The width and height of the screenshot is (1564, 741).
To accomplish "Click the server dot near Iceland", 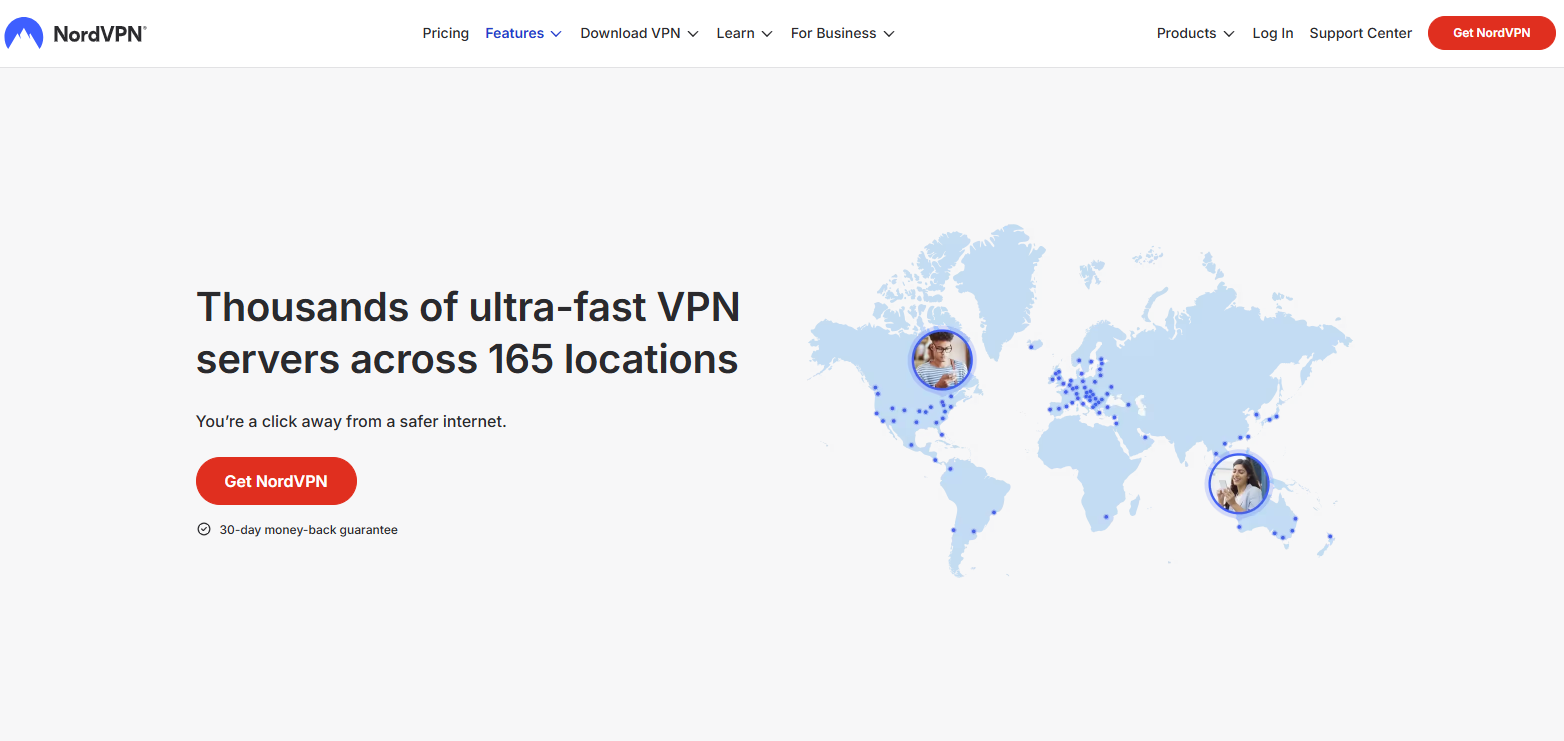I will point(1032,346).
